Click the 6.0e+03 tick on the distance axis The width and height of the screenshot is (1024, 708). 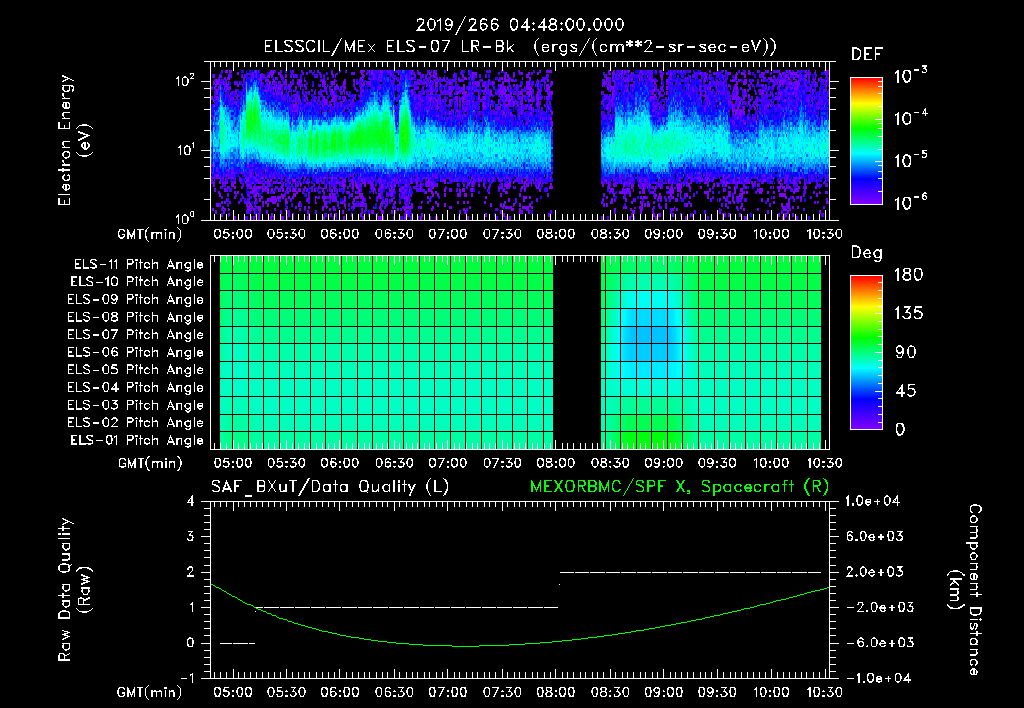874,536
